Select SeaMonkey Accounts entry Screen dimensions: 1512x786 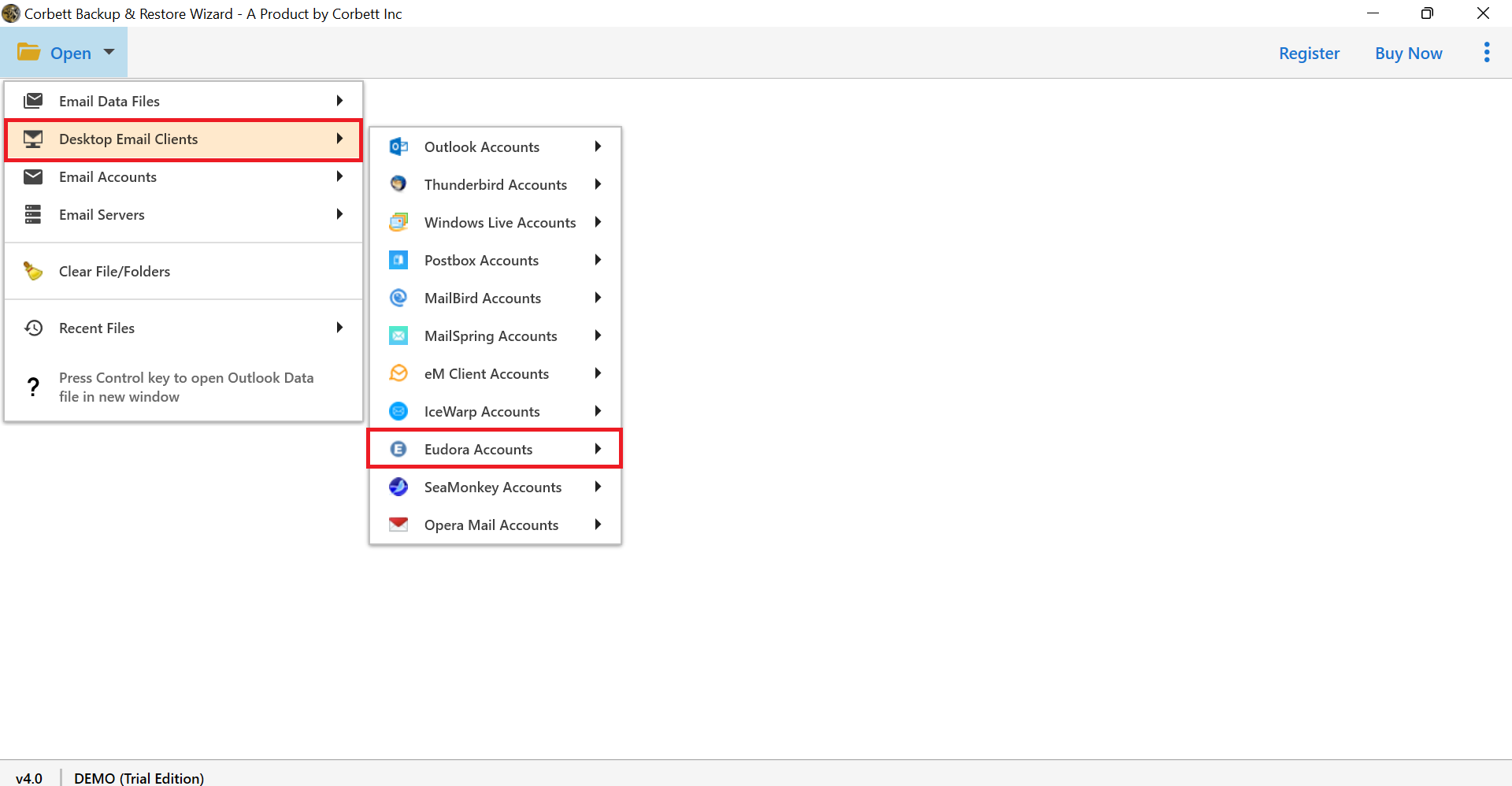(495, 487)
